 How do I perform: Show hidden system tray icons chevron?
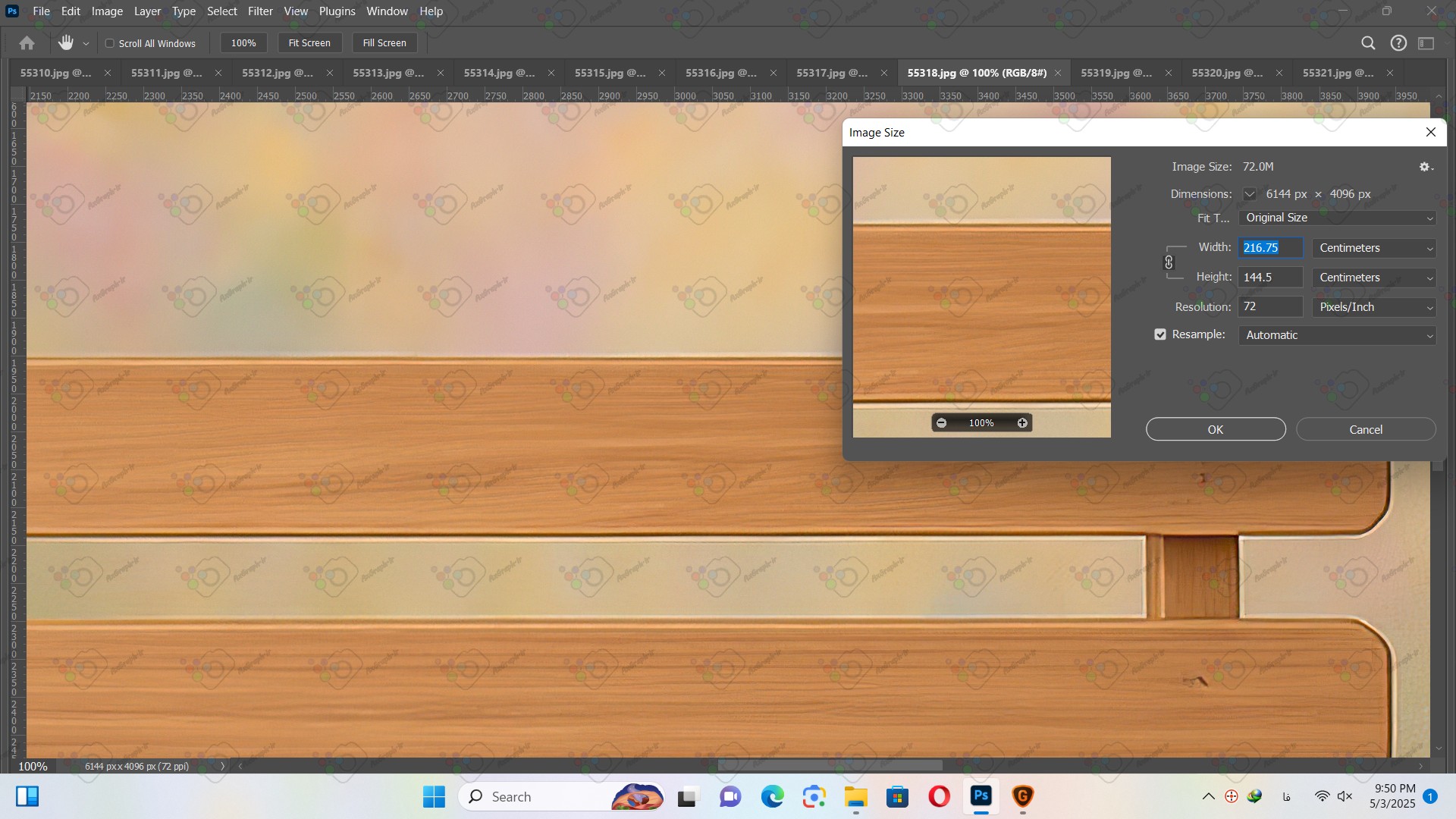point(1209,796)
